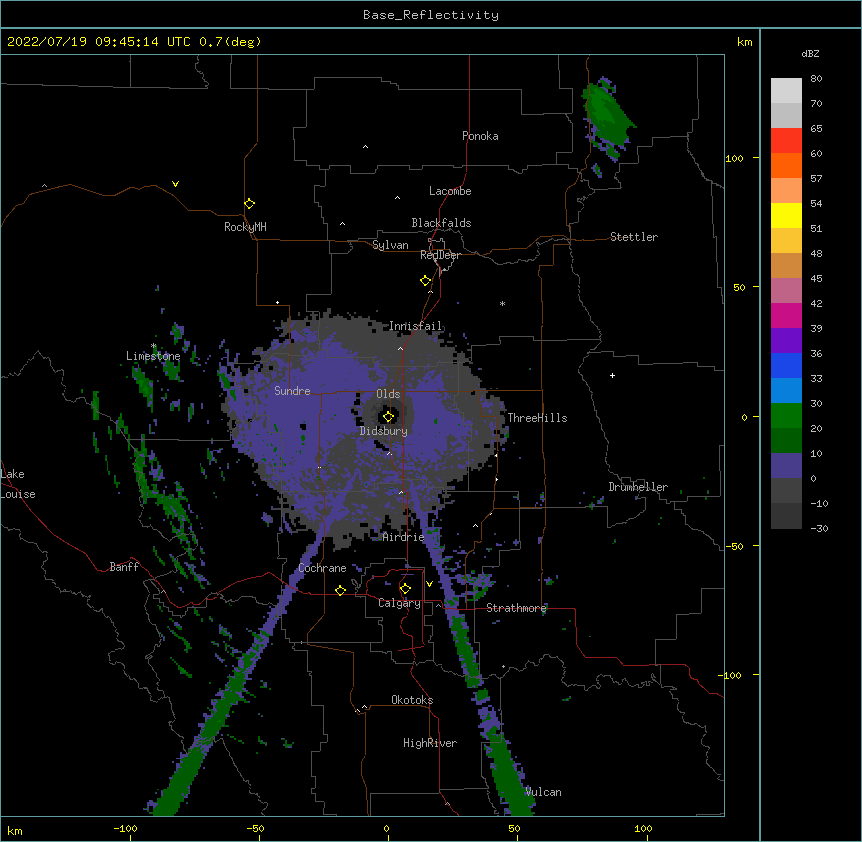
Task: Click the -100 tick on the right axis
Action: coord(730,675)
